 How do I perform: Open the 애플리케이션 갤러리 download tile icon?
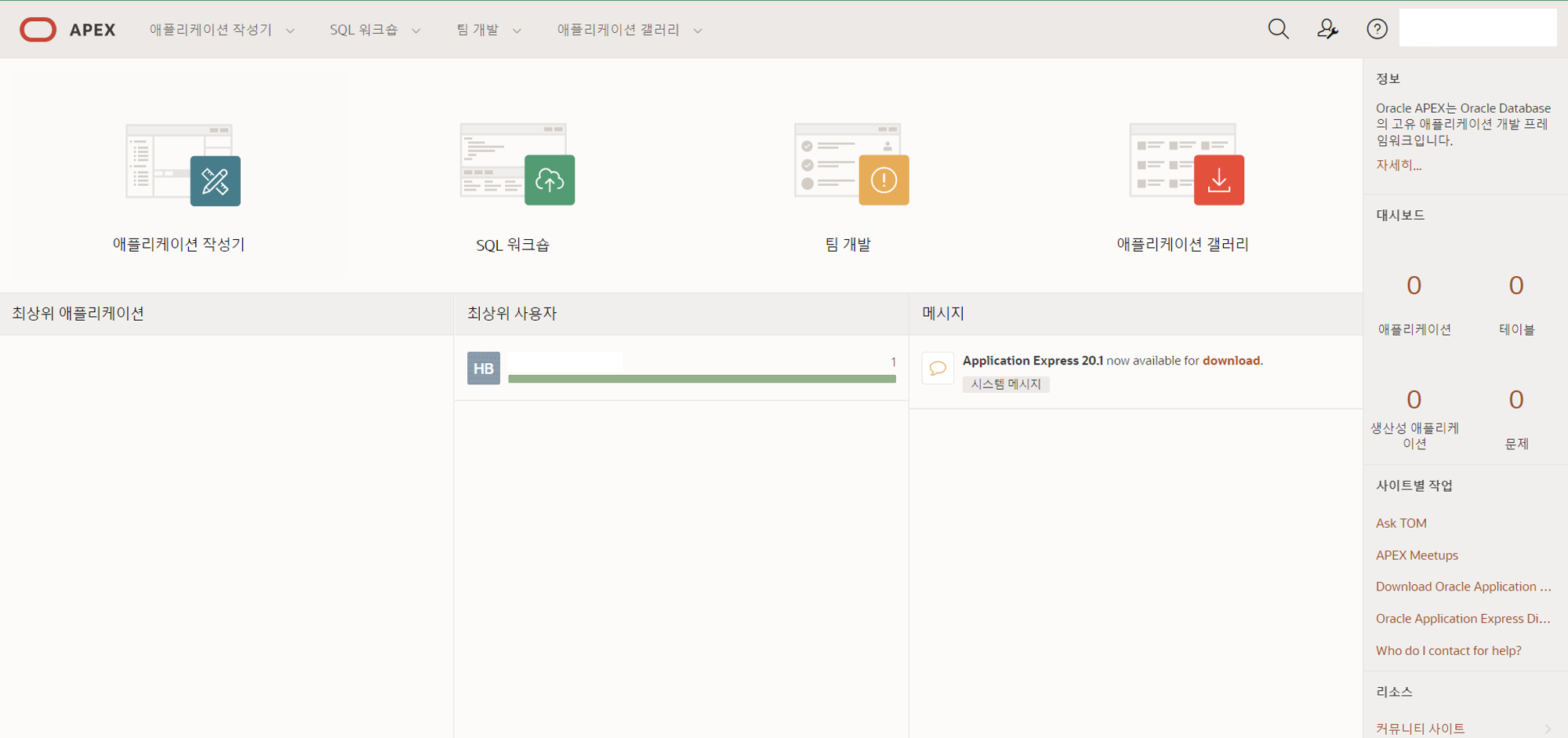click(1187, 165)
